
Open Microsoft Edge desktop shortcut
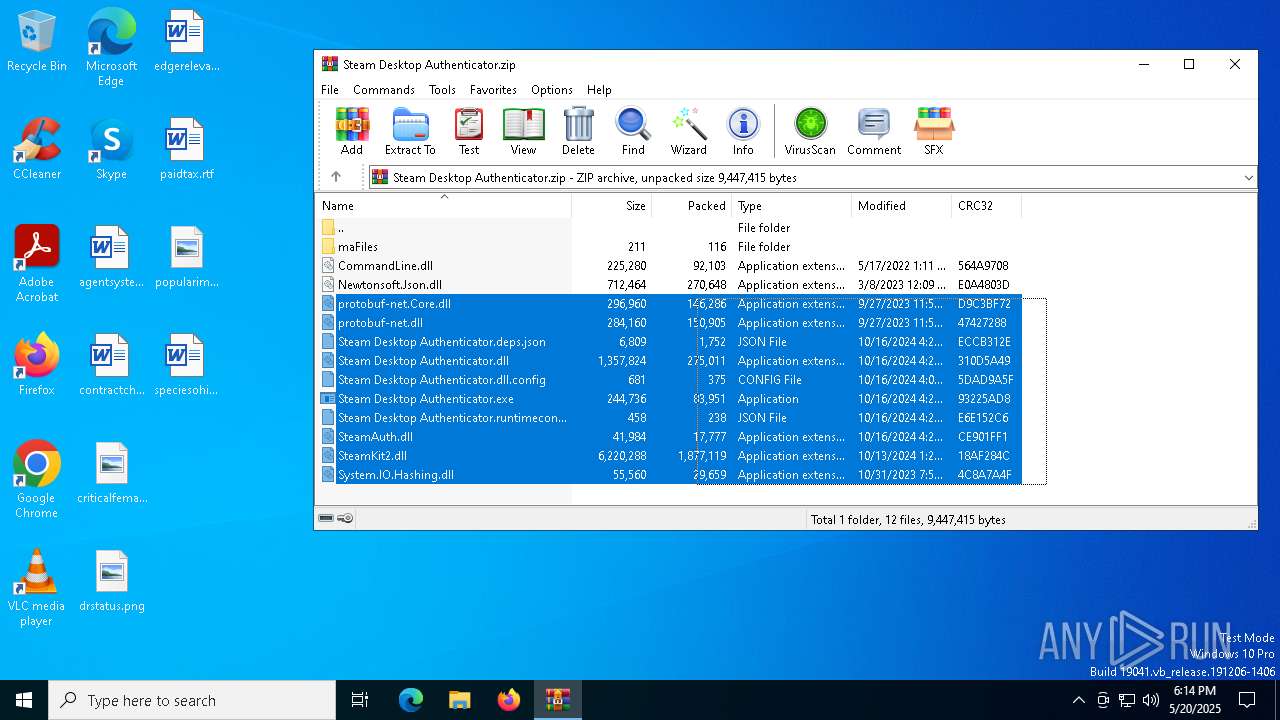(x=111, y=48)
